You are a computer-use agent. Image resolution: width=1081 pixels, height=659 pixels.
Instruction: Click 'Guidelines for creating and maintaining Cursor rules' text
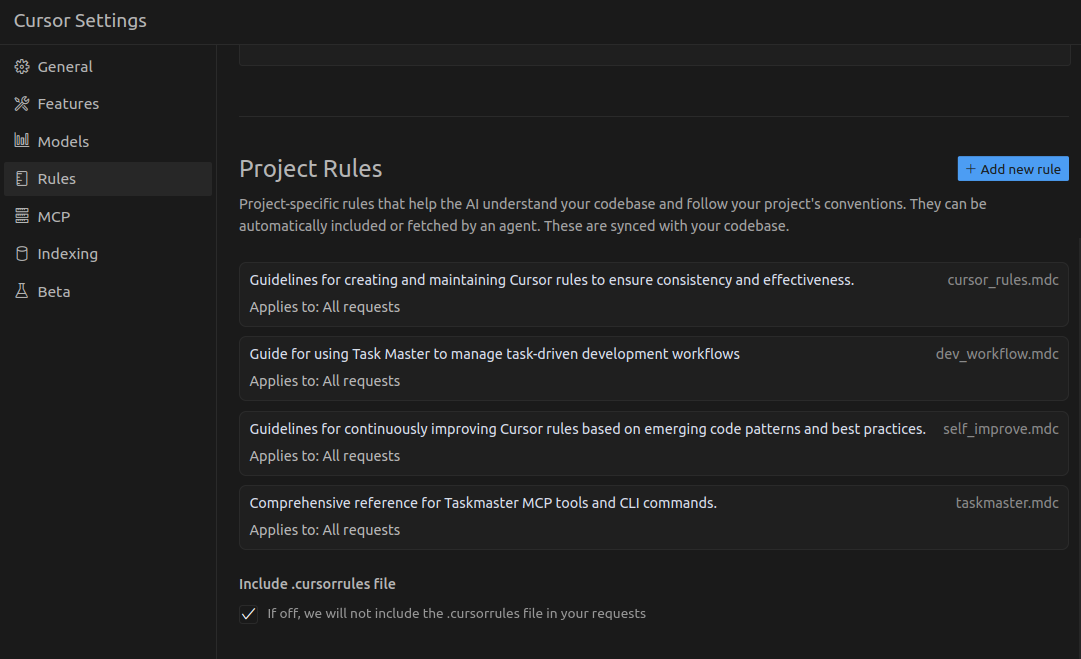pos(552,280)
